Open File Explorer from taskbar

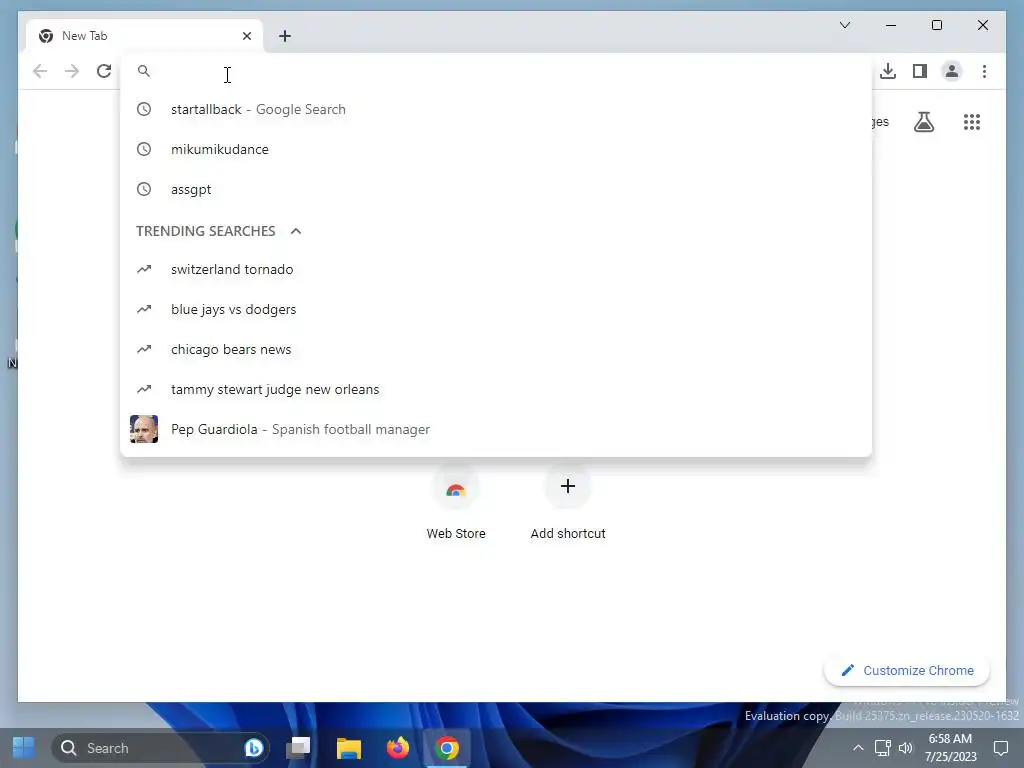(x=349, y=748)
